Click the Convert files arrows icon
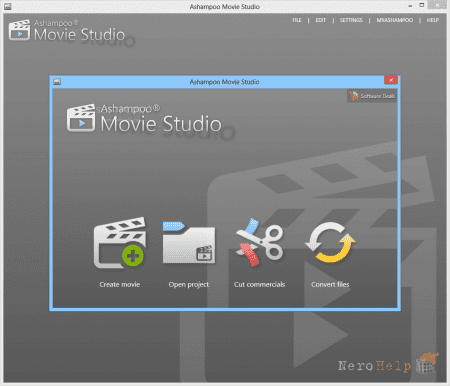This screenshot has width=450, height=386. point(330,242)
